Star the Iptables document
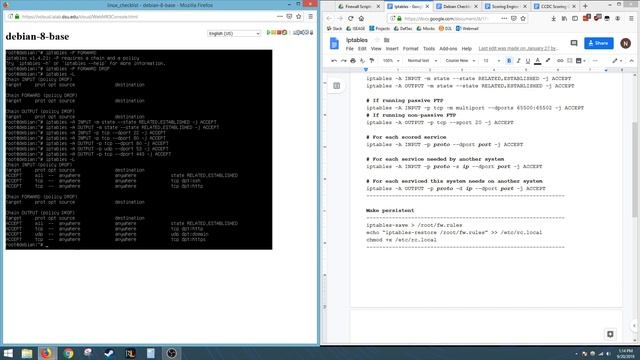Viewport: 640px width, 360px height. [x=377, y=40]
